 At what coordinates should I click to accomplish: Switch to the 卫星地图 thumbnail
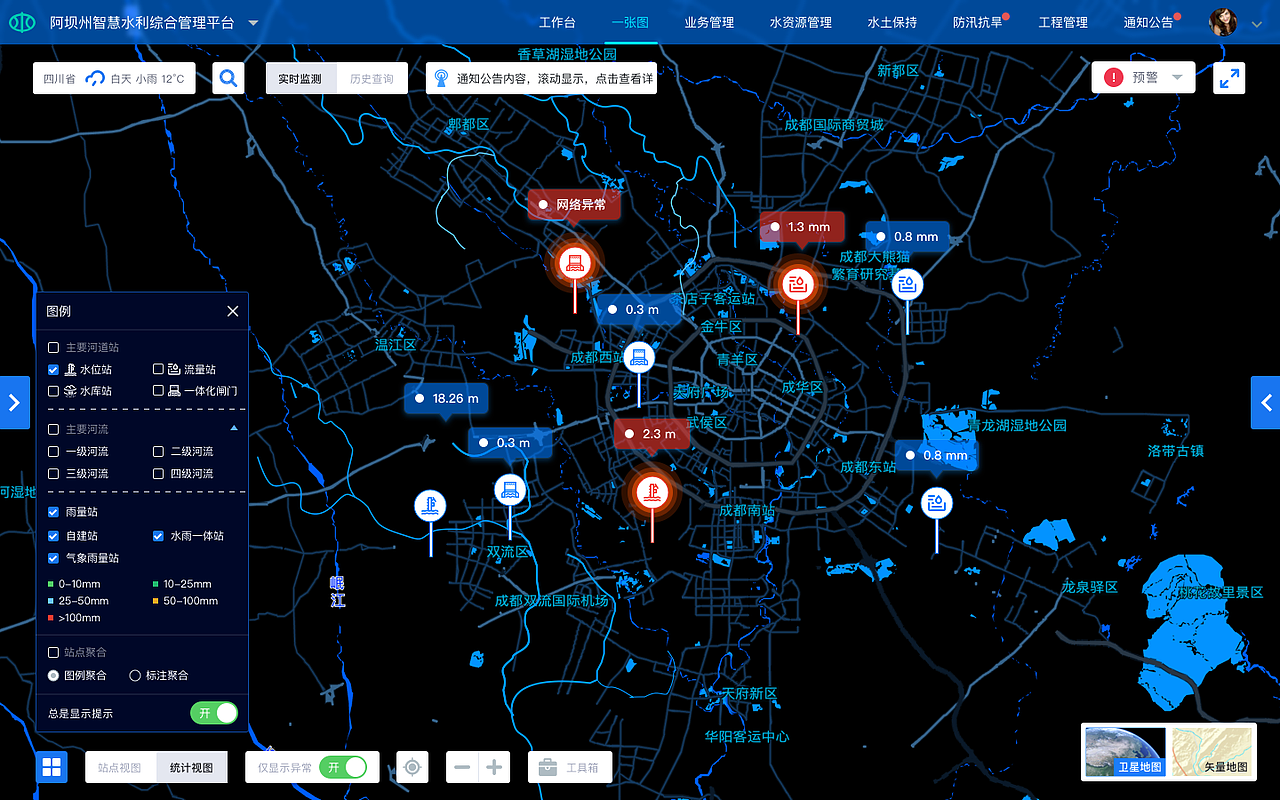[1126, 752]
